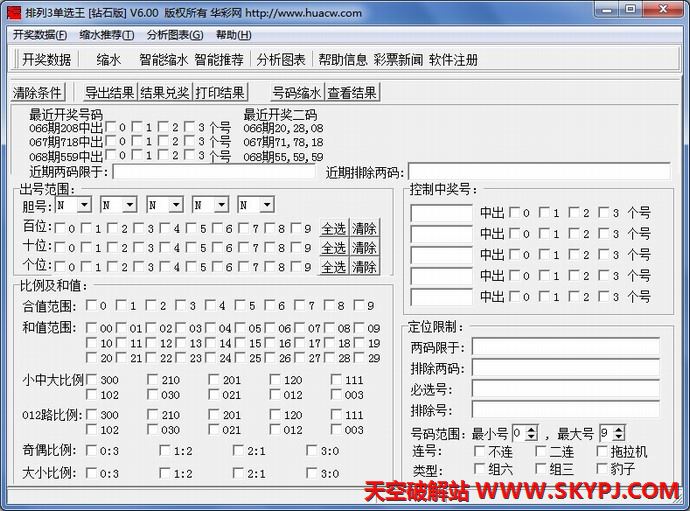690x511 pixels.
Task: Click the 必选号 text field
Action: [565, 389]
